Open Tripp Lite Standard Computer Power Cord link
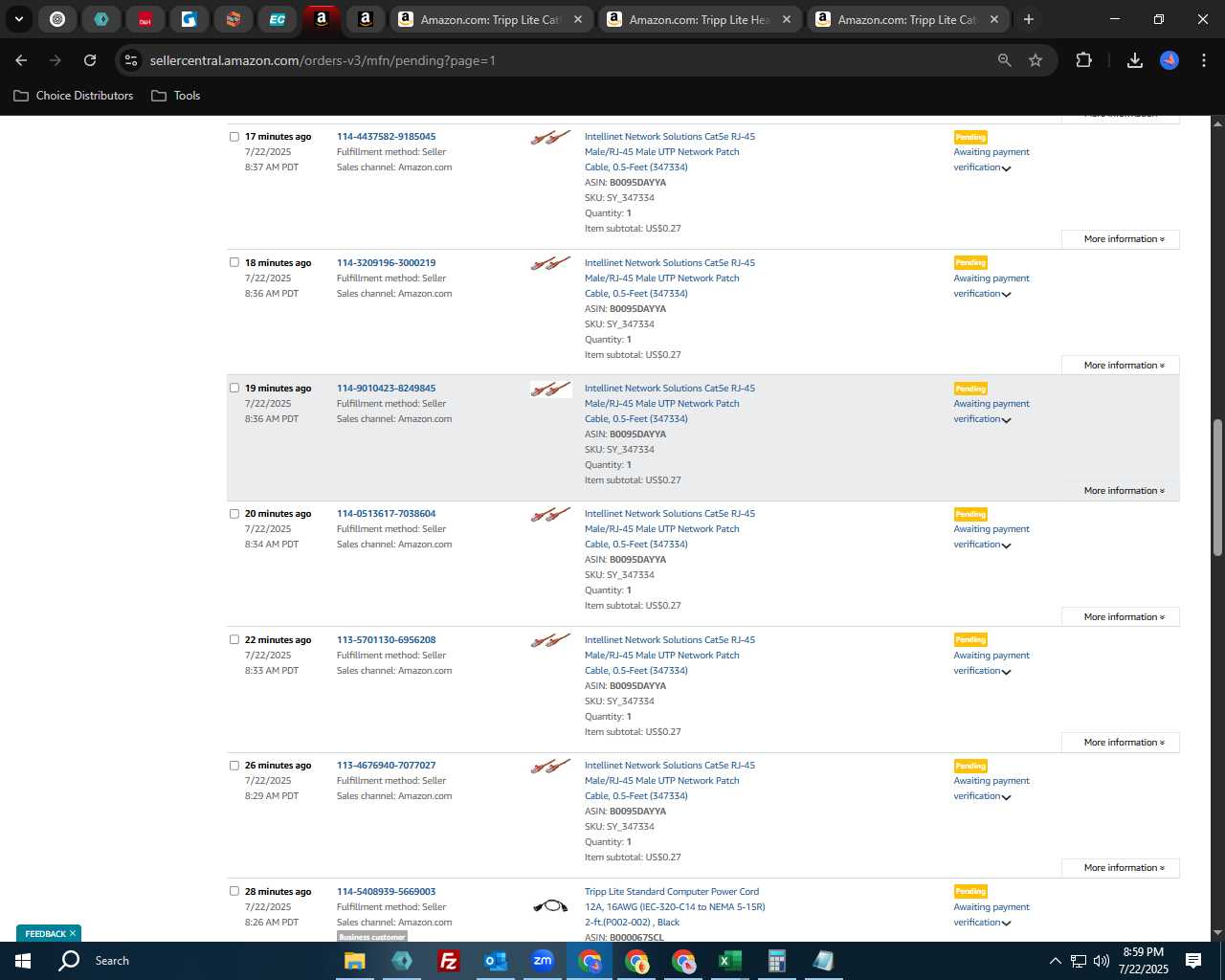This screenshot has width=1225, height=980. [x=675, y=907]
